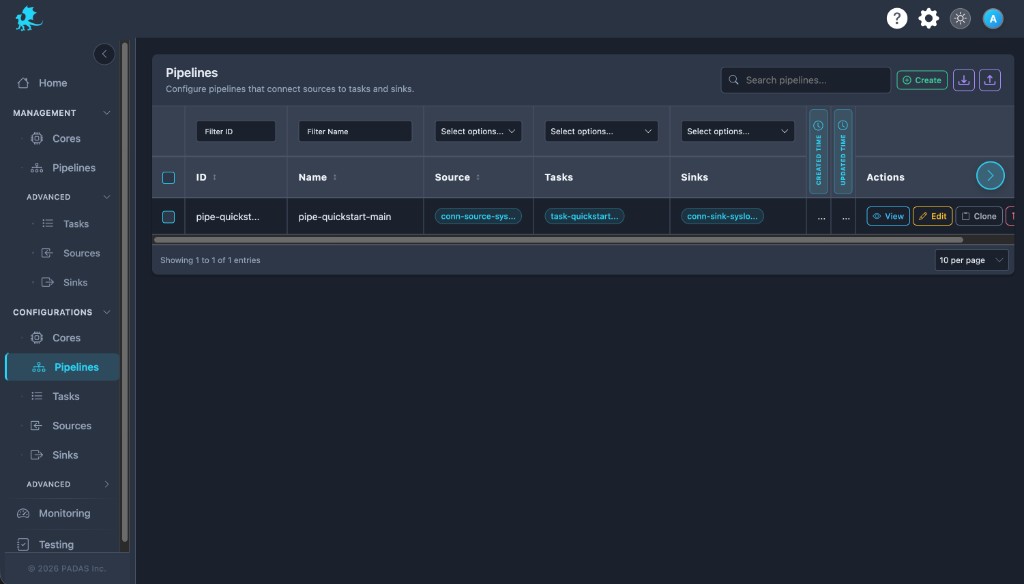
Task: Go to Home in sidebar
Action: [53, 83]
